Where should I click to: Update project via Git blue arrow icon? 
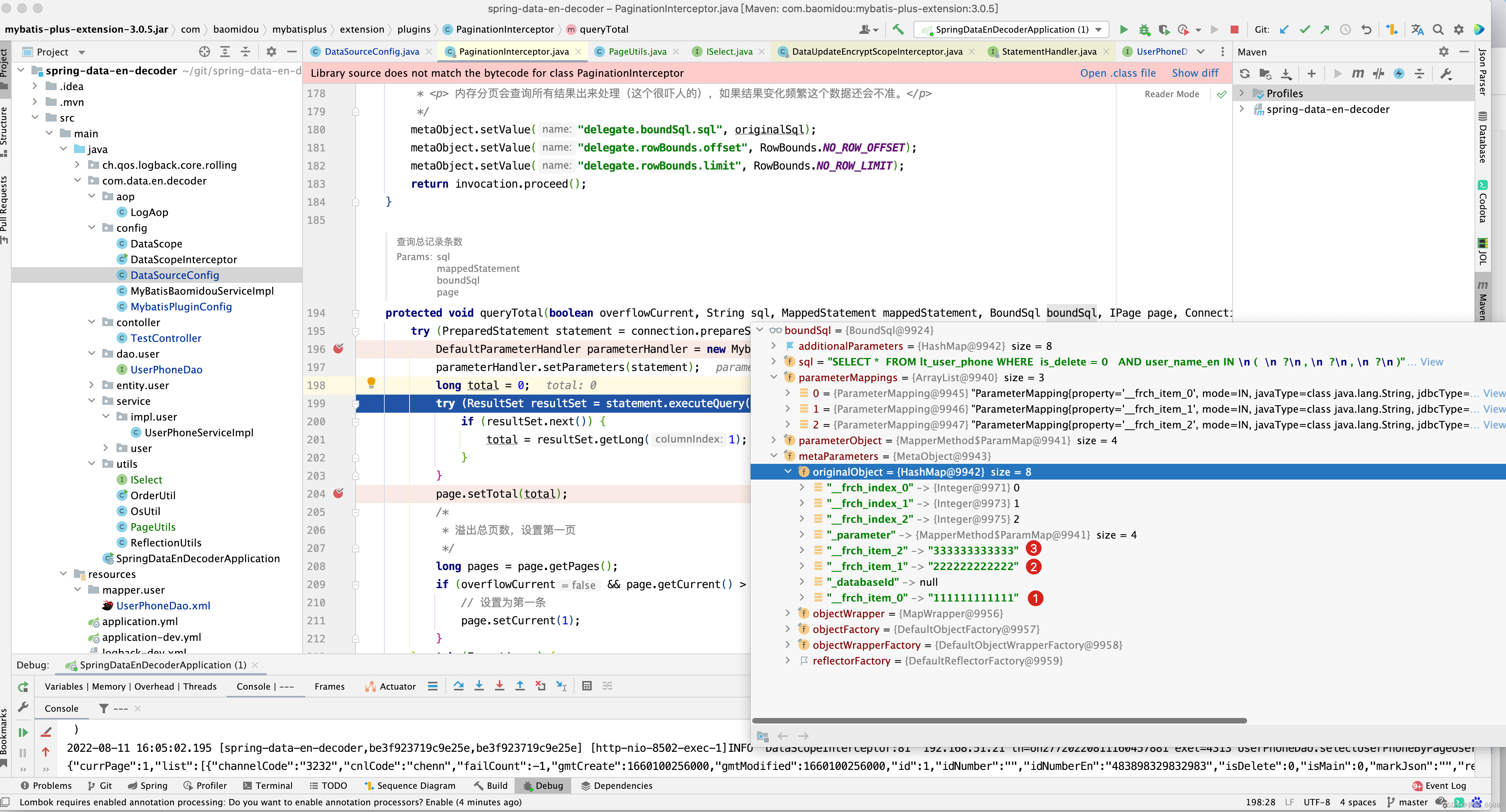tap(1285, 29)
